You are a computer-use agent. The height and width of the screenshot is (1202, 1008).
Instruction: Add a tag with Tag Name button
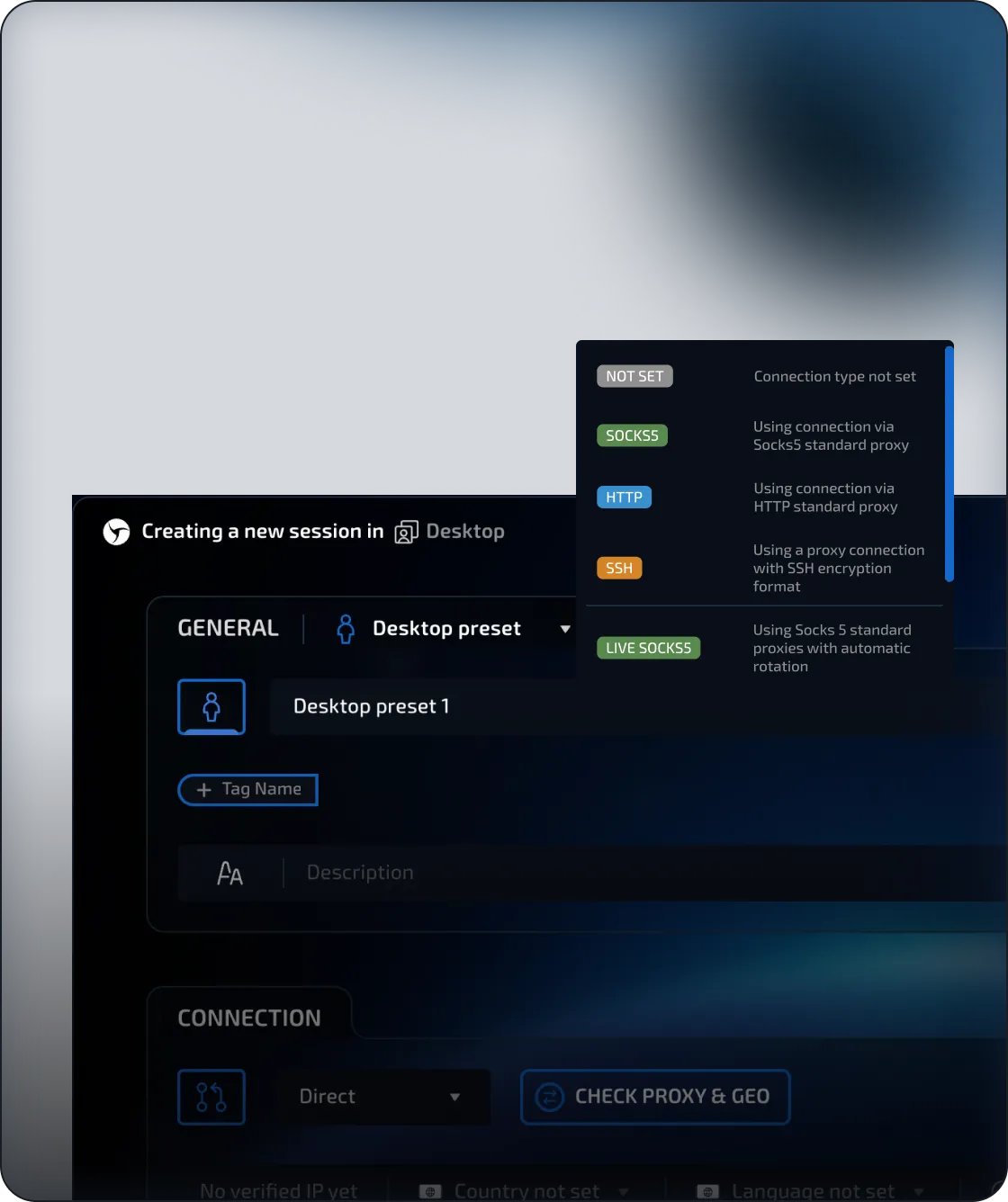[247, 790]
